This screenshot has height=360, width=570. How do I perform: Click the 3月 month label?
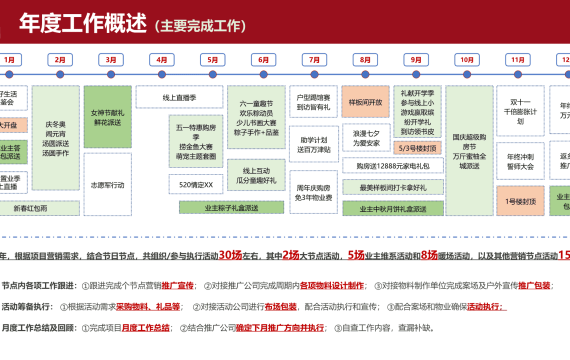[111, 60]
